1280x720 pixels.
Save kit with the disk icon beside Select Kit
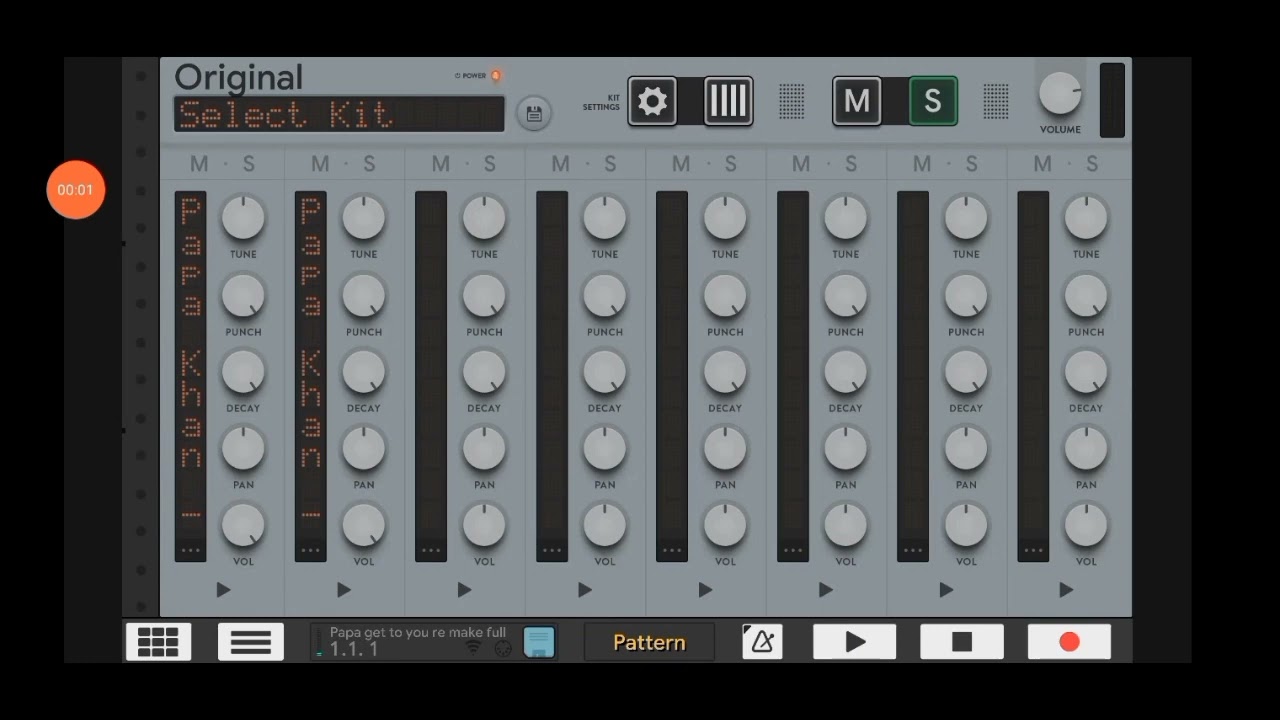[534, 113]
